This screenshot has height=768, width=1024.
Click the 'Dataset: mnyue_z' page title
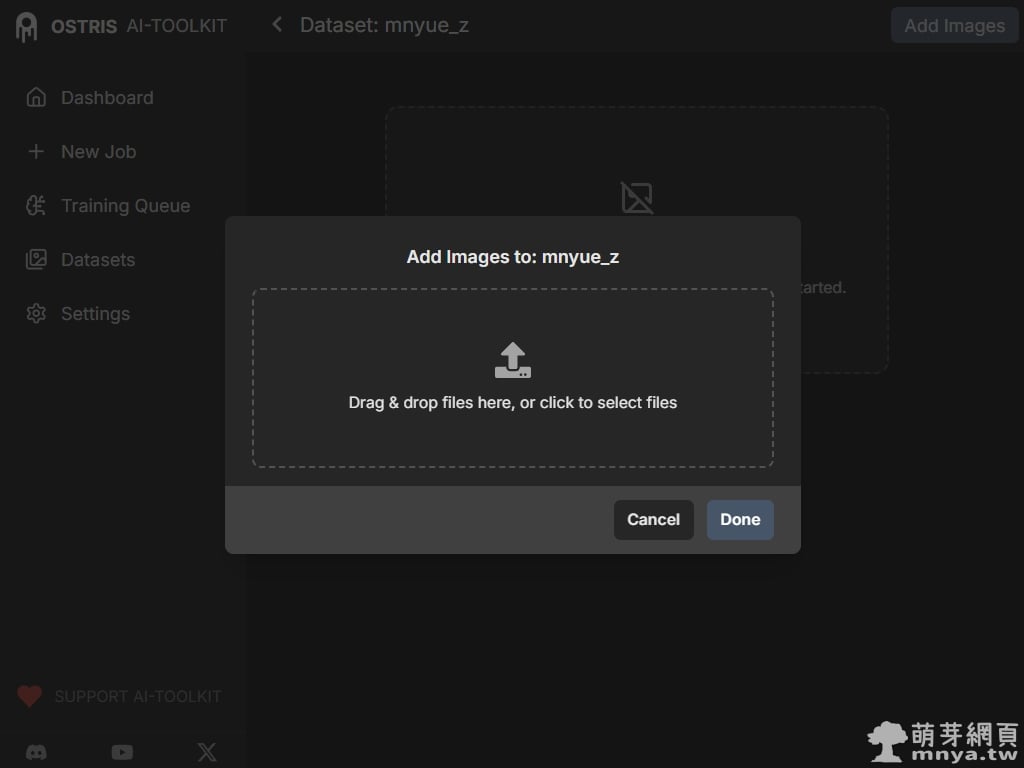tap(384, 25)
